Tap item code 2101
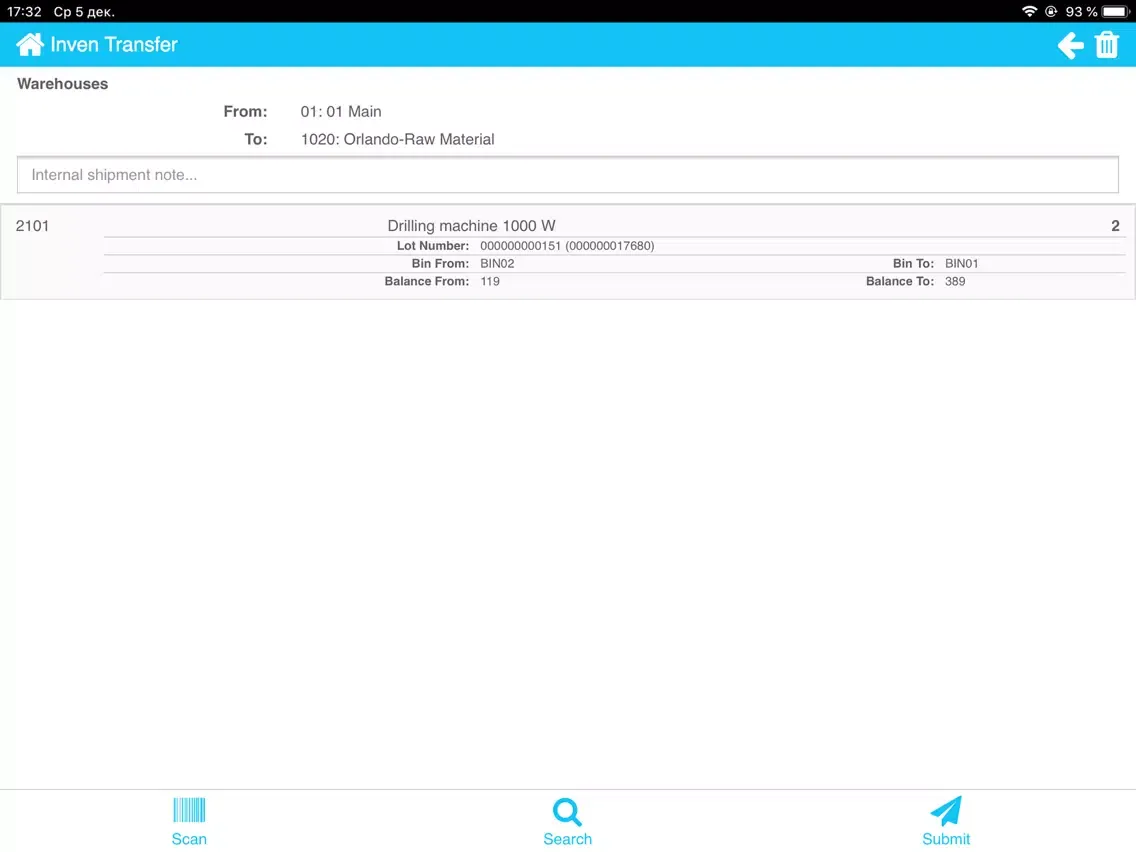Viewport: 1136px width, 852px height. coord(32,226)
